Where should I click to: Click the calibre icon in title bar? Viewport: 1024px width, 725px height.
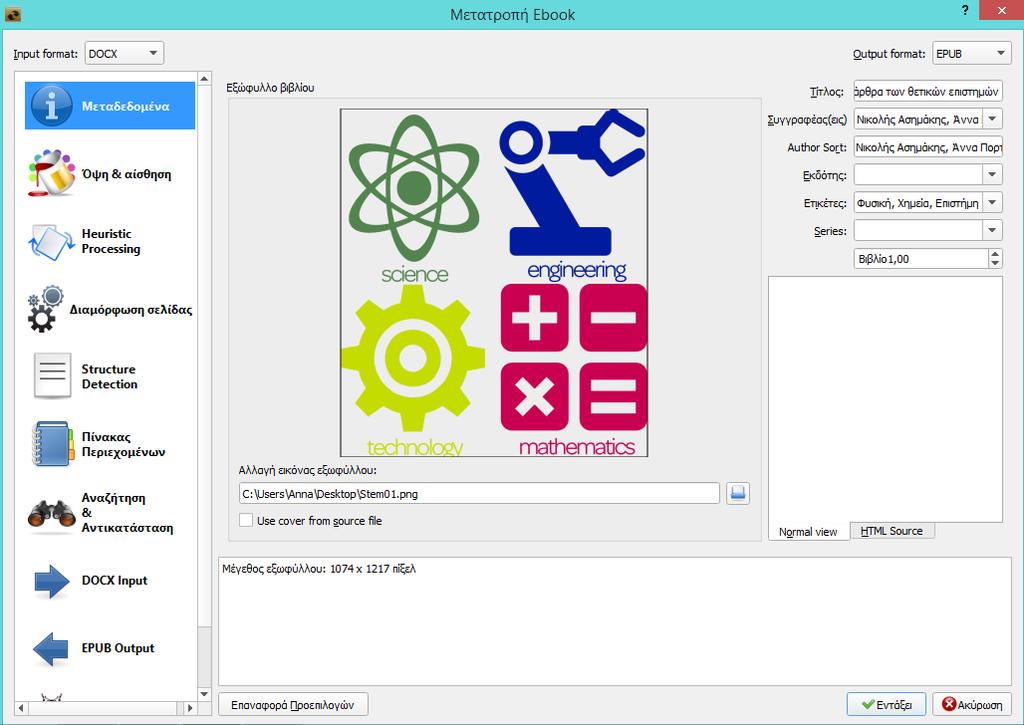(x=12, y=14)
